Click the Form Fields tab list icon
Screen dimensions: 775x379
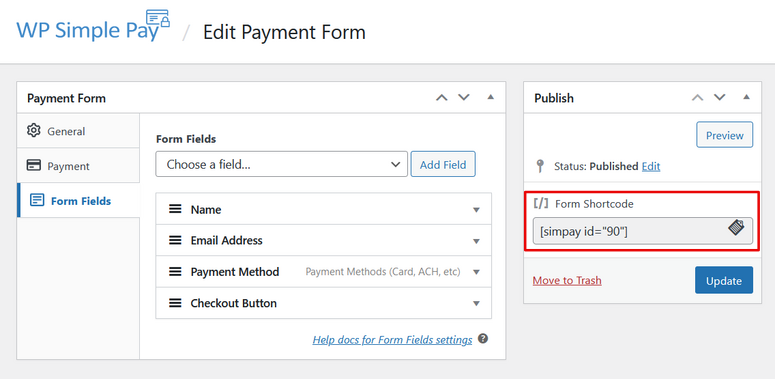pos(37,200)
